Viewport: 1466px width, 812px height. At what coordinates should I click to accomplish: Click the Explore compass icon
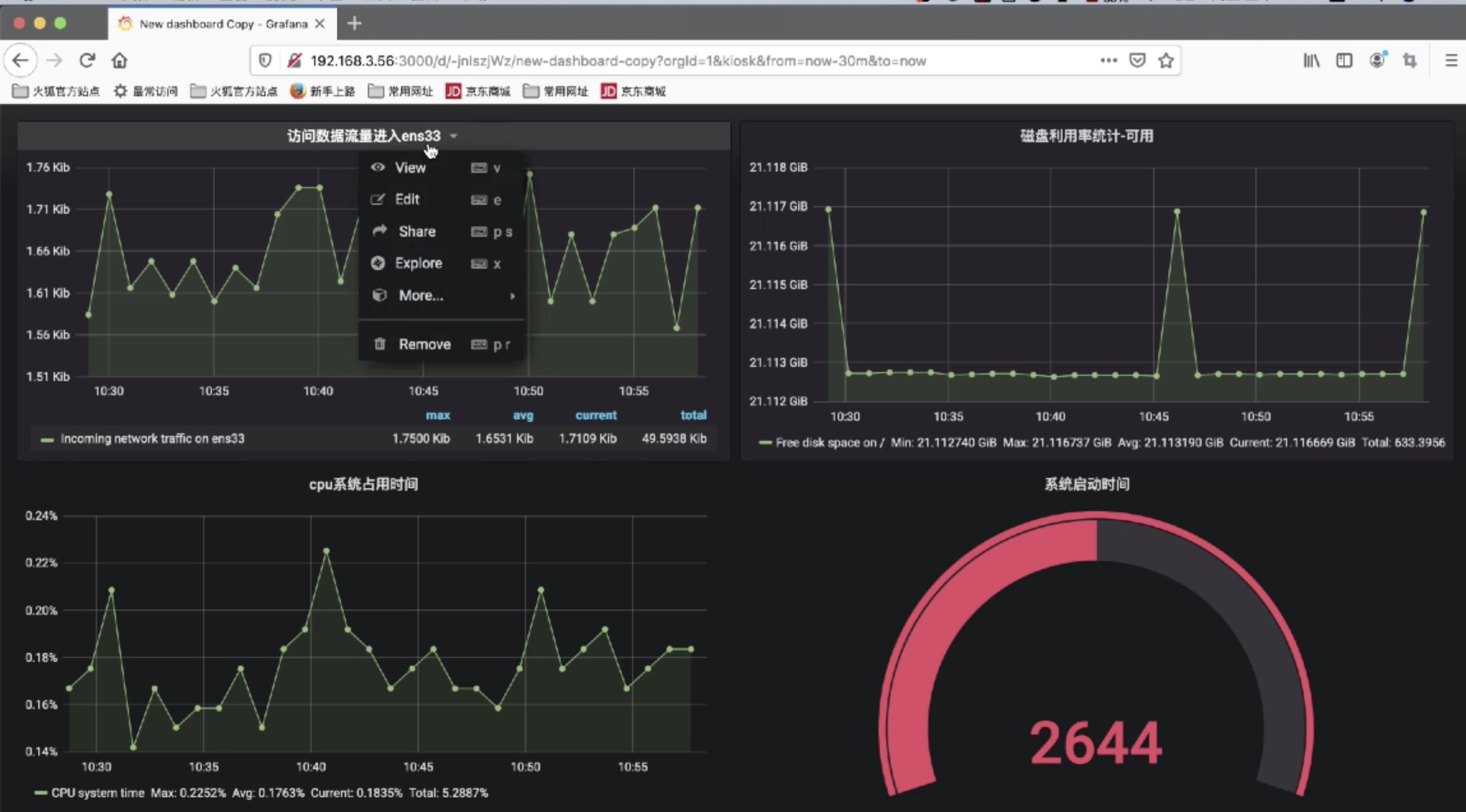coord(378,263)
